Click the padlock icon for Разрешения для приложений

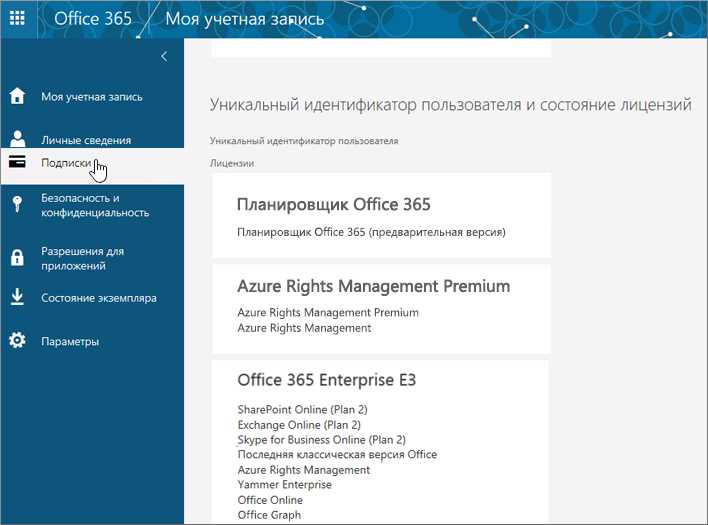point(17,257)
